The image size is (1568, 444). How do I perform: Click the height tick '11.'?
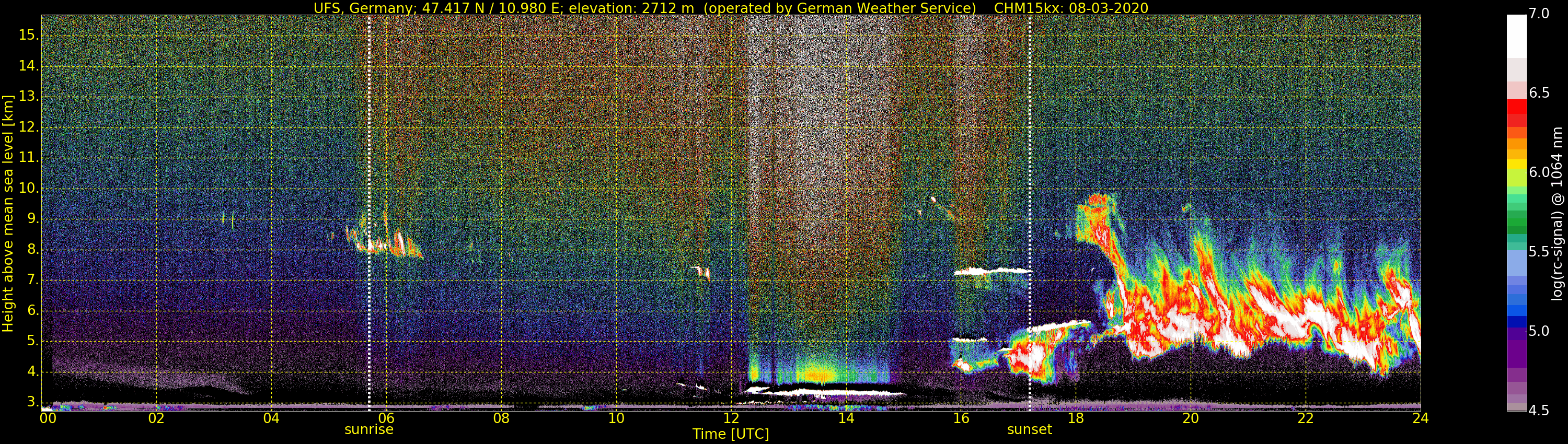[x=29, y=158]
